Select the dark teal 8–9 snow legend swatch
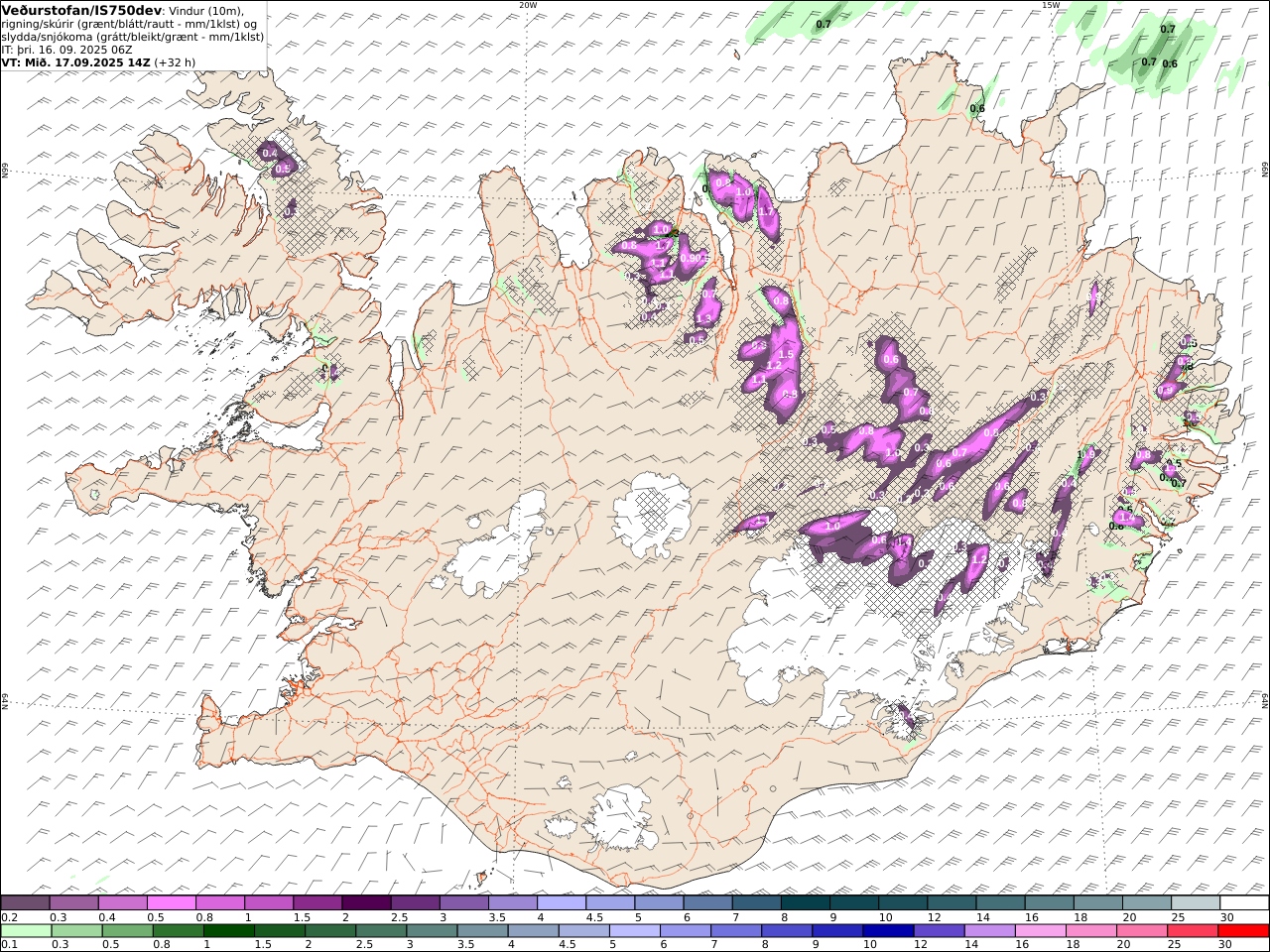This screenshot has height=952, width=1270. click(805, 902)
